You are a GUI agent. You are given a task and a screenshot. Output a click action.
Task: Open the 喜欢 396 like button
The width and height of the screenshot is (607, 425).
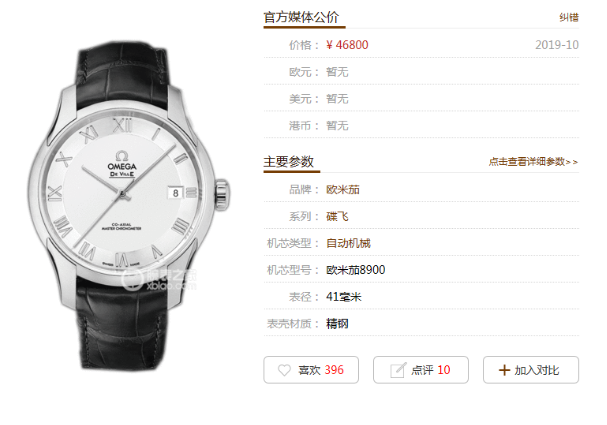[311, 370]
